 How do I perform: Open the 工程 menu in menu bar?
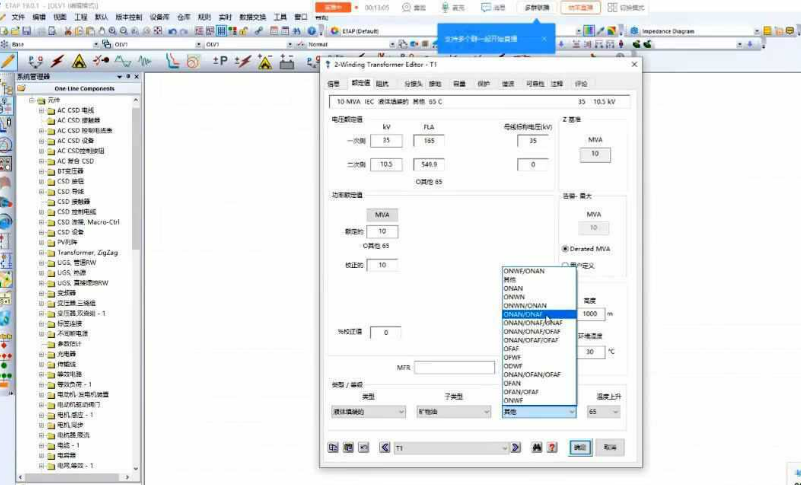click(81, 17)
